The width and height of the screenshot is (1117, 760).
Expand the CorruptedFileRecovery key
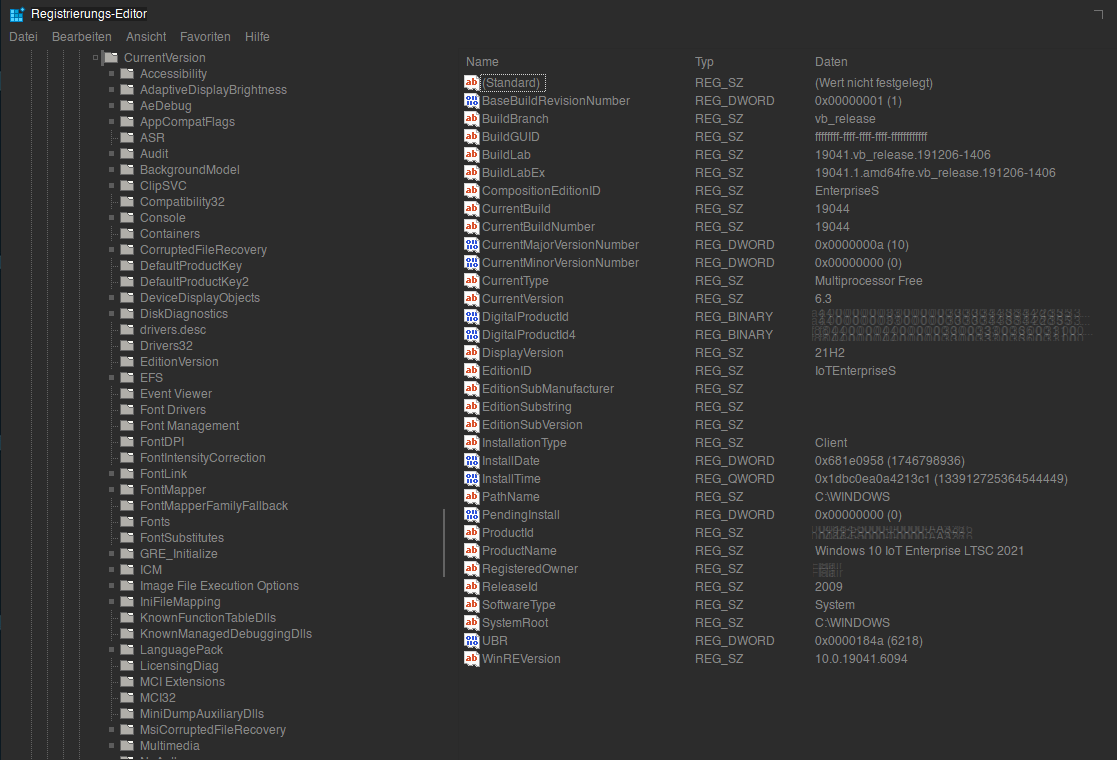[111, 250]
